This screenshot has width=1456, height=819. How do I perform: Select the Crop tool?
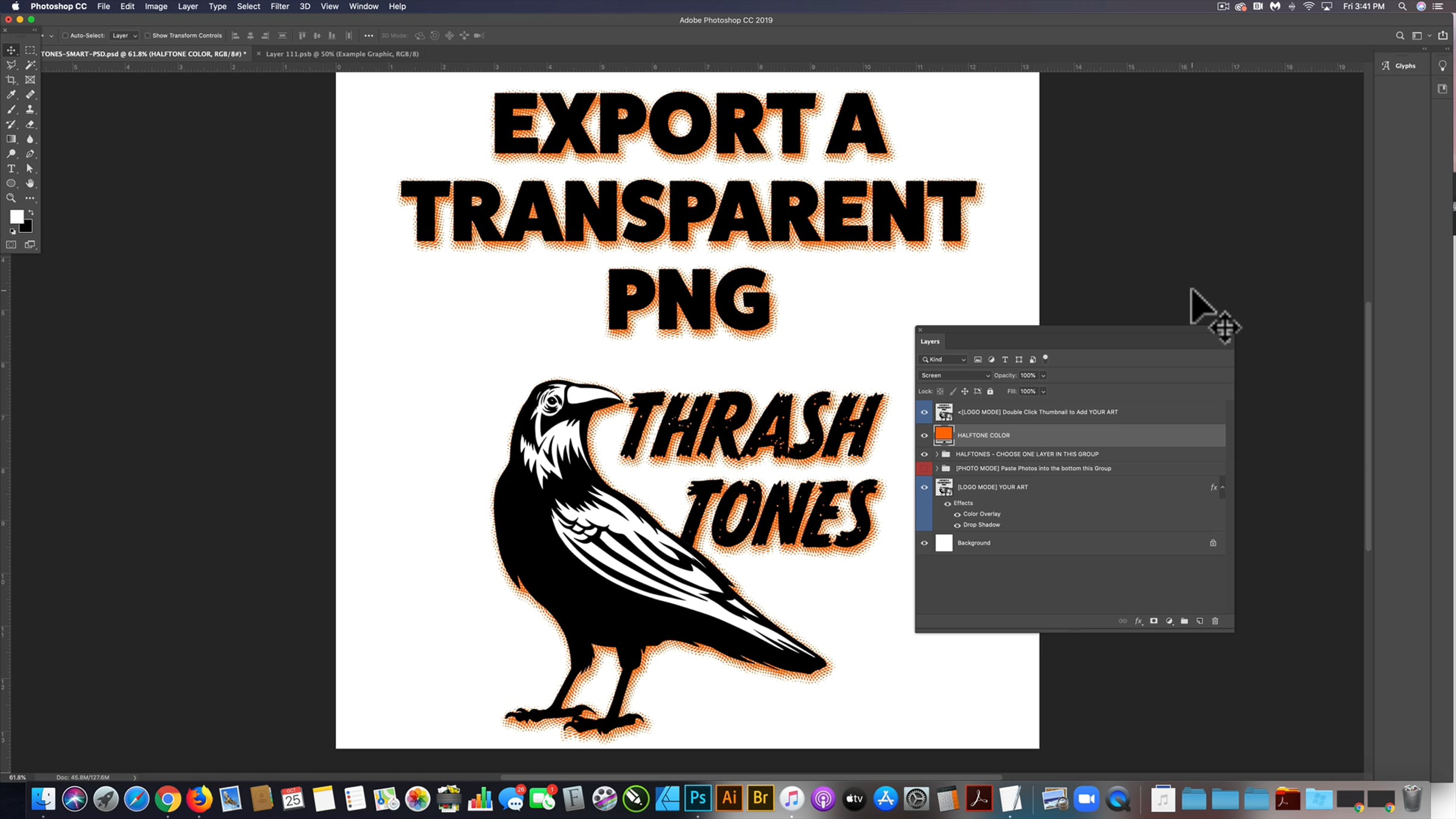click(11, 80)
